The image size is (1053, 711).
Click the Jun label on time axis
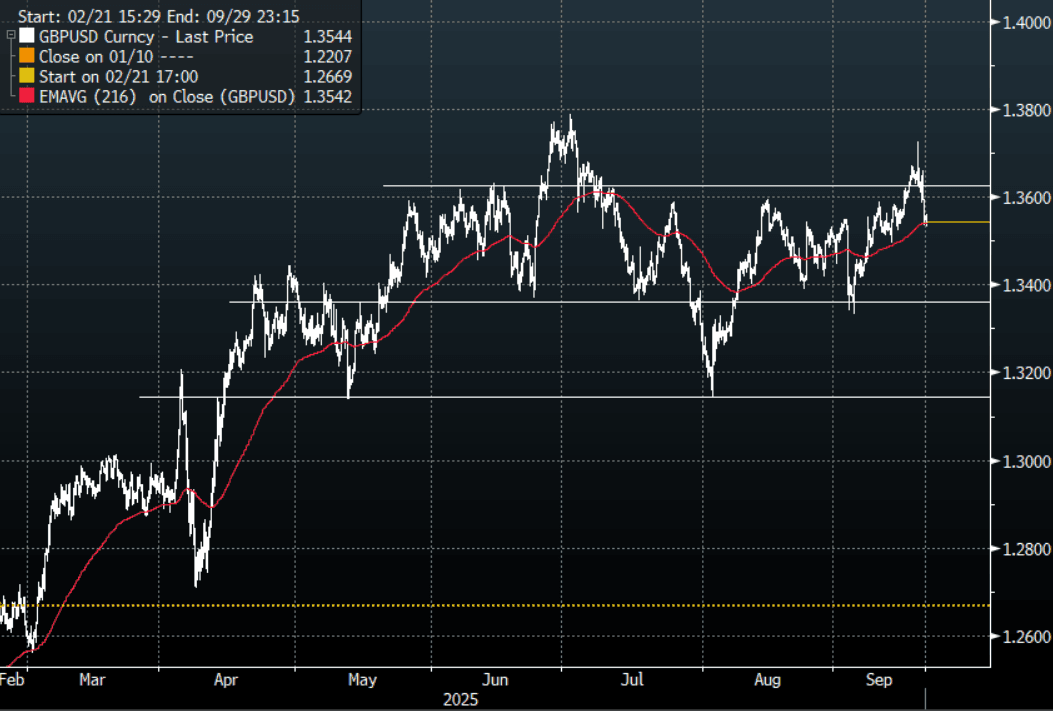(495, 681)
